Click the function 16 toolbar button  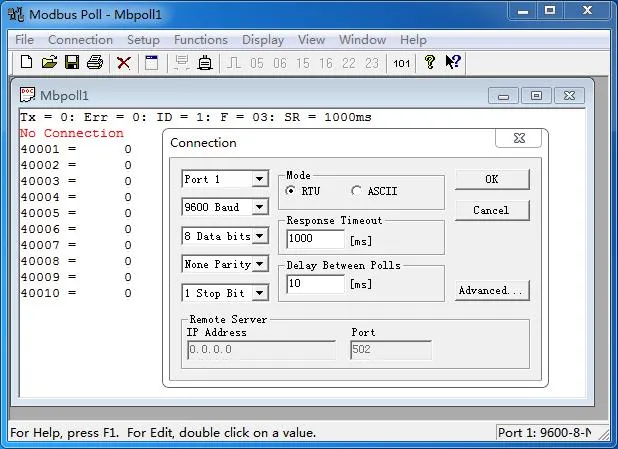point(326,63)
